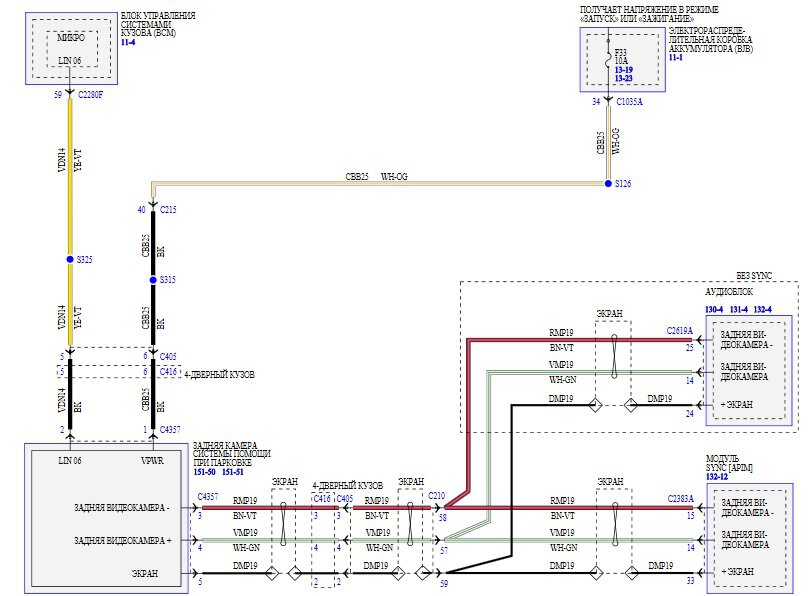Viewport: 812px width, 596px height.
Task: Click the C2383A connector label
Action: tap(680, 499)
